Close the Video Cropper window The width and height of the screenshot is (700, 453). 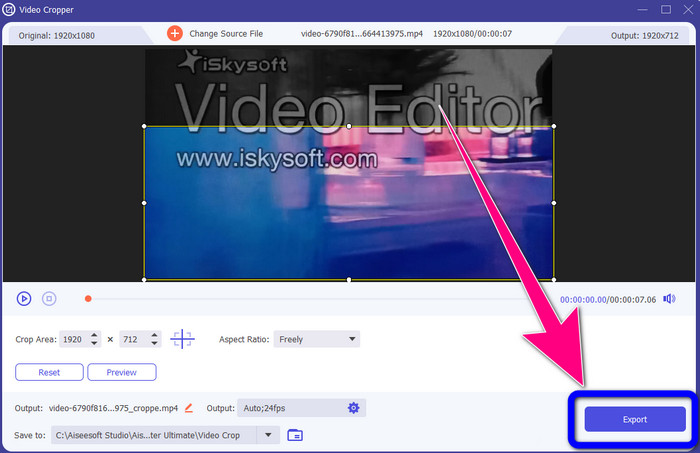pos(689,9)
